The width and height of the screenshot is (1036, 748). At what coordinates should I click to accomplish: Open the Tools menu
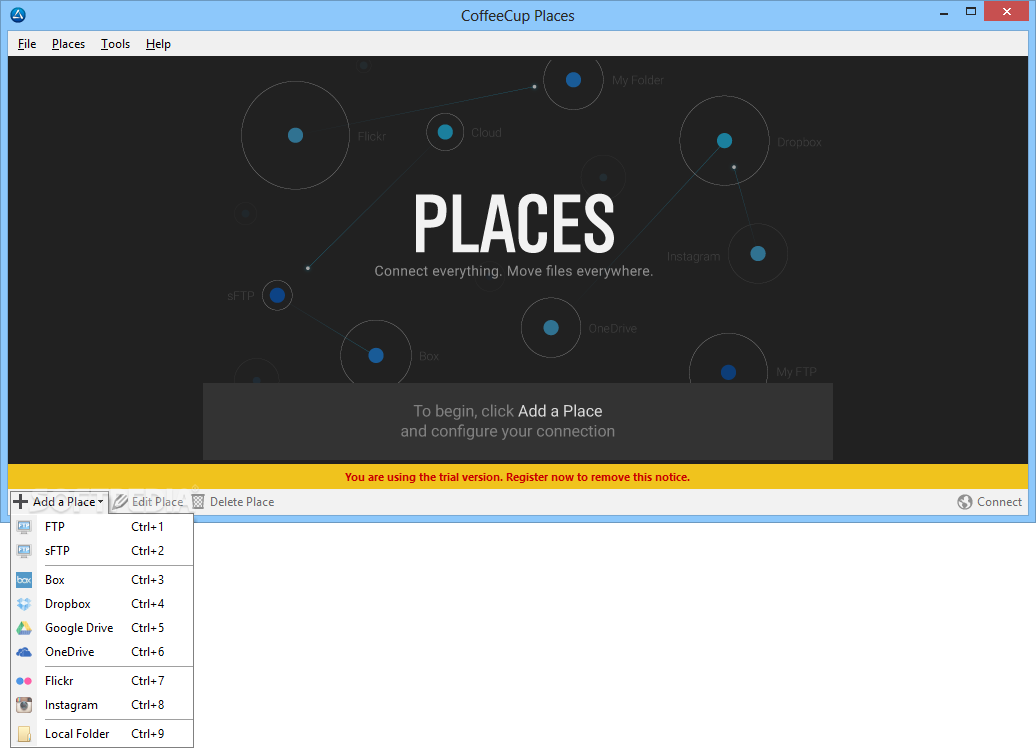pos(115,44)
